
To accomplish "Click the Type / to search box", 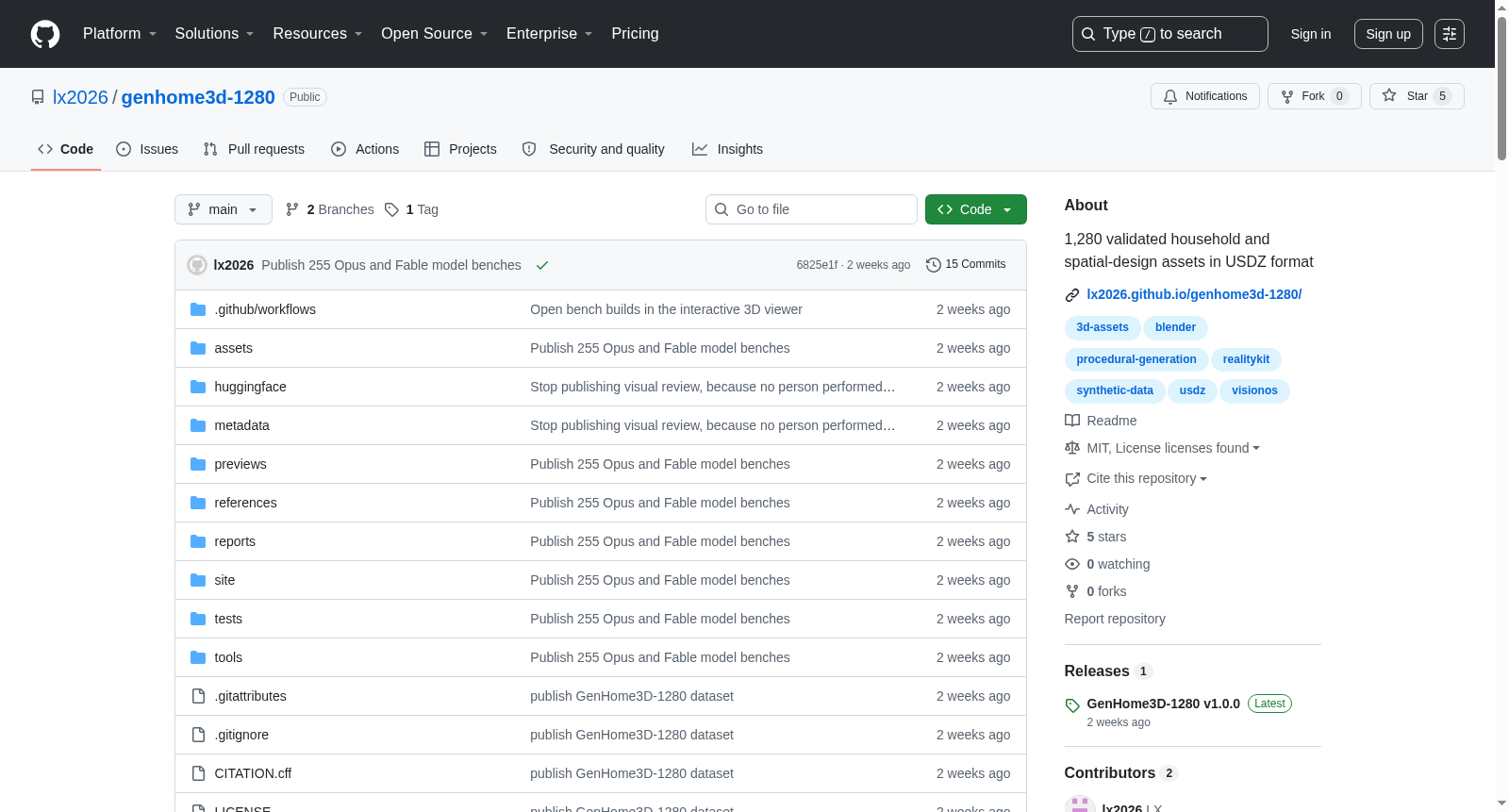I will pyautogui.click(x=1170, y=34).
